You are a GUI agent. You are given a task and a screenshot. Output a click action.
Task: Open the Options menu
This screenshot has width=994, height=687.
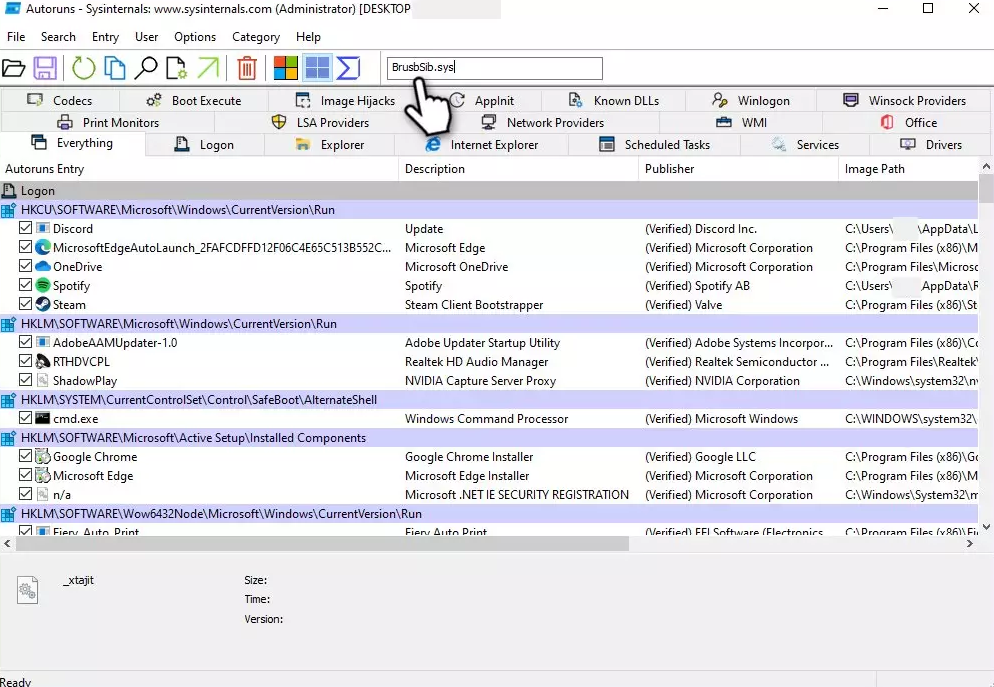[x=195, y=37]
